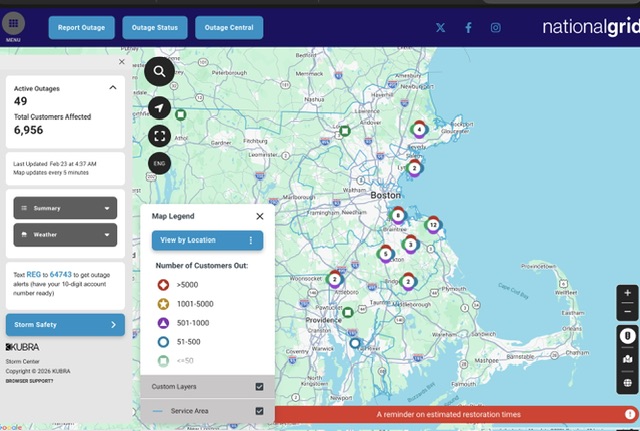Open the X (Twitter) social link

440,28
